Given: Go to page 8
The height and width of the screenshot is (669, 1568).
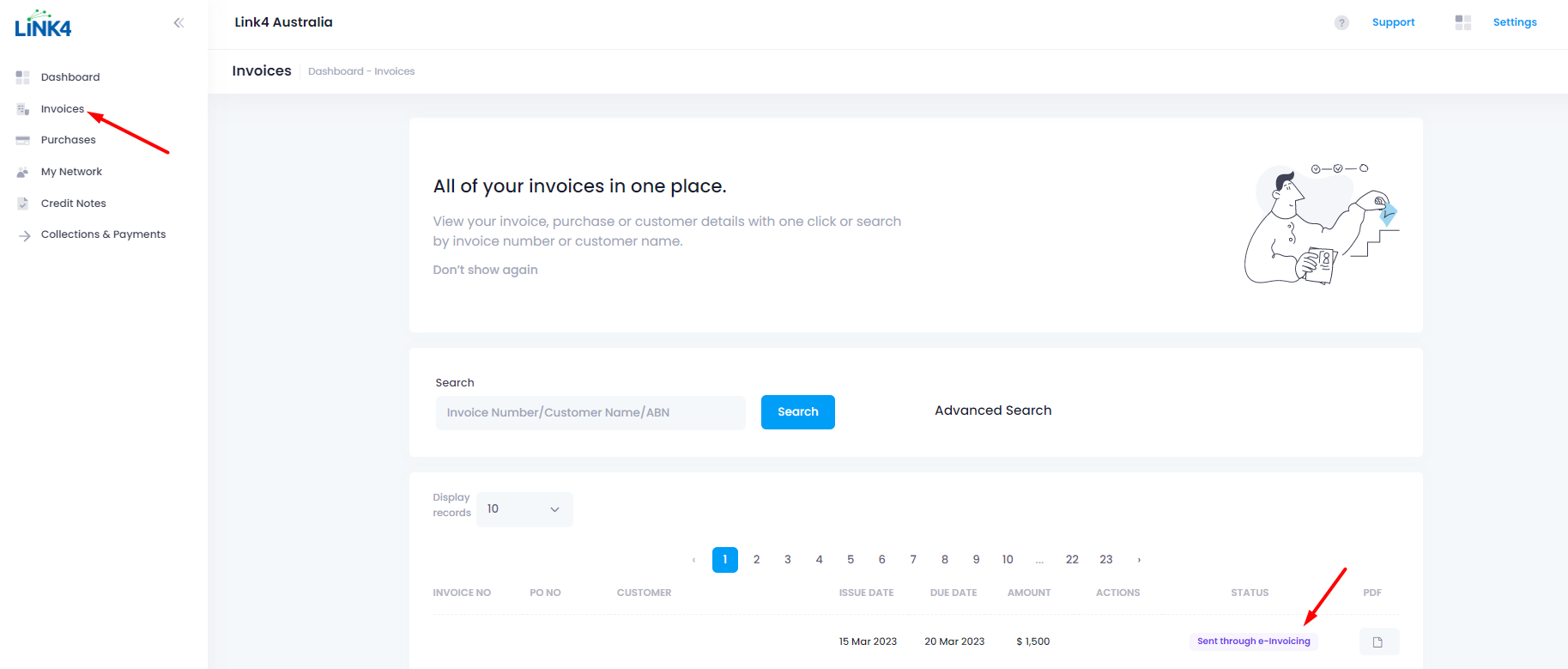Looking at the screenshot, I should (x=945, y=560).
